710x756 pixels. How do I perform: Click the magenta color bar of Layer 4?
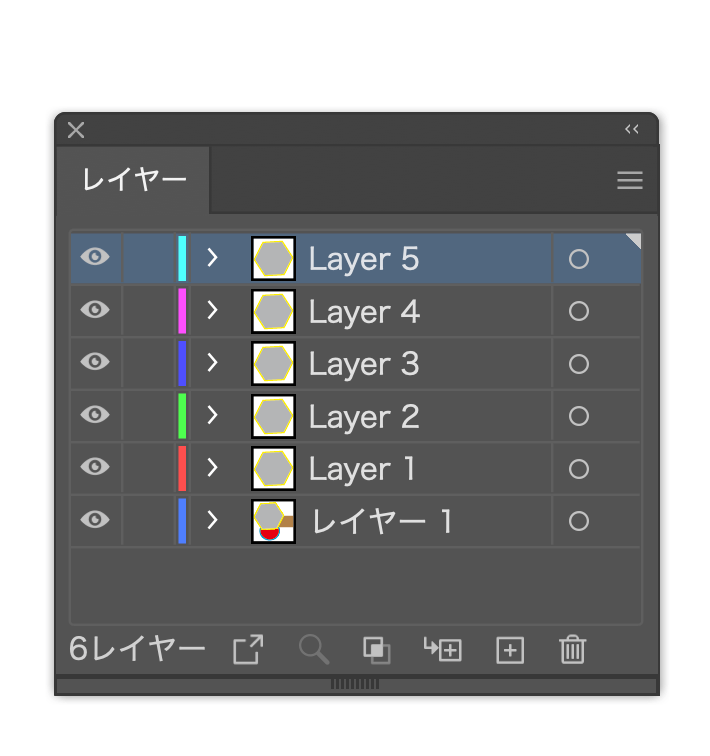[x=182, y=311]
